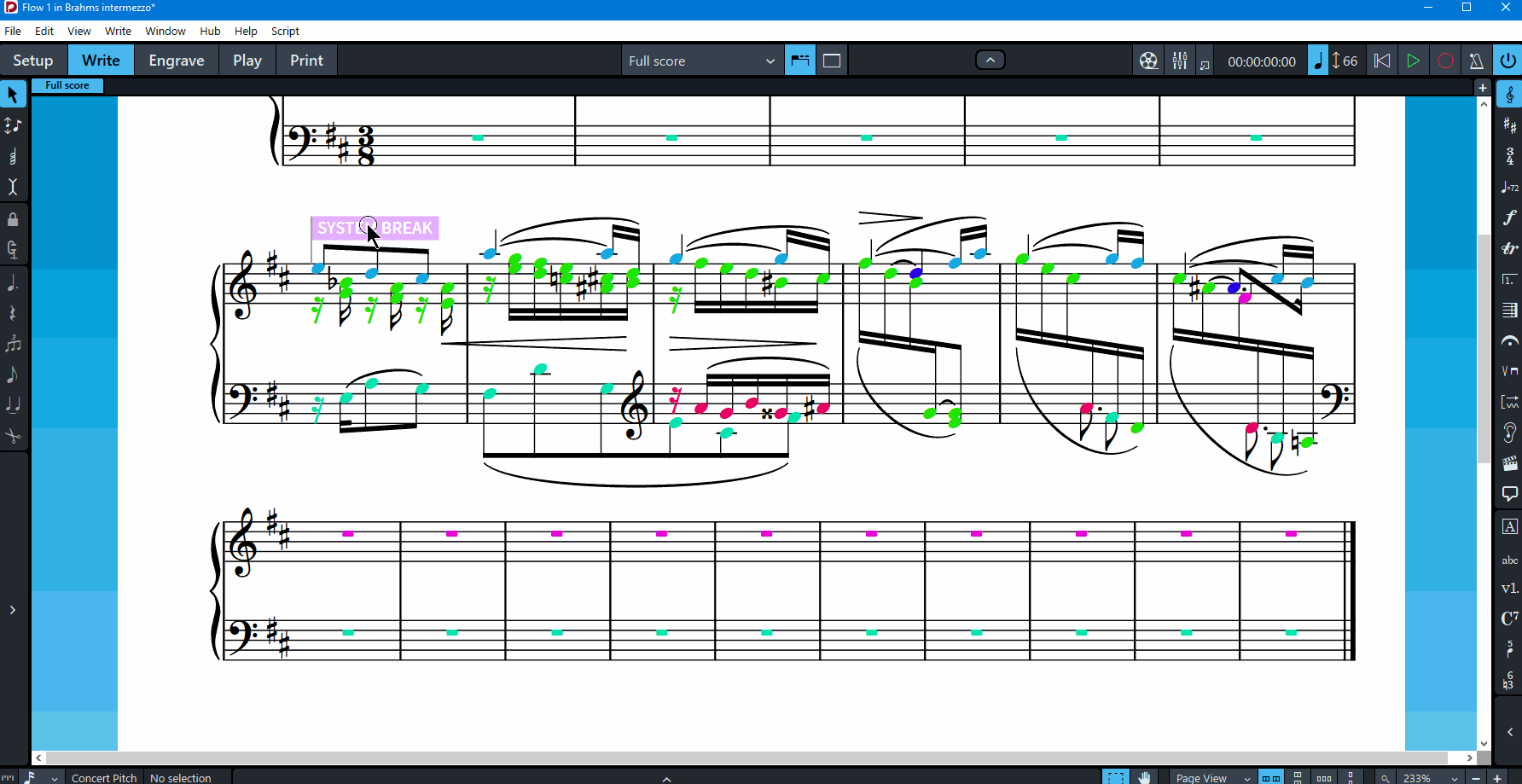Open the ear icon panel
This screenshot has width=1522, height=784.
click(1509, 433)
